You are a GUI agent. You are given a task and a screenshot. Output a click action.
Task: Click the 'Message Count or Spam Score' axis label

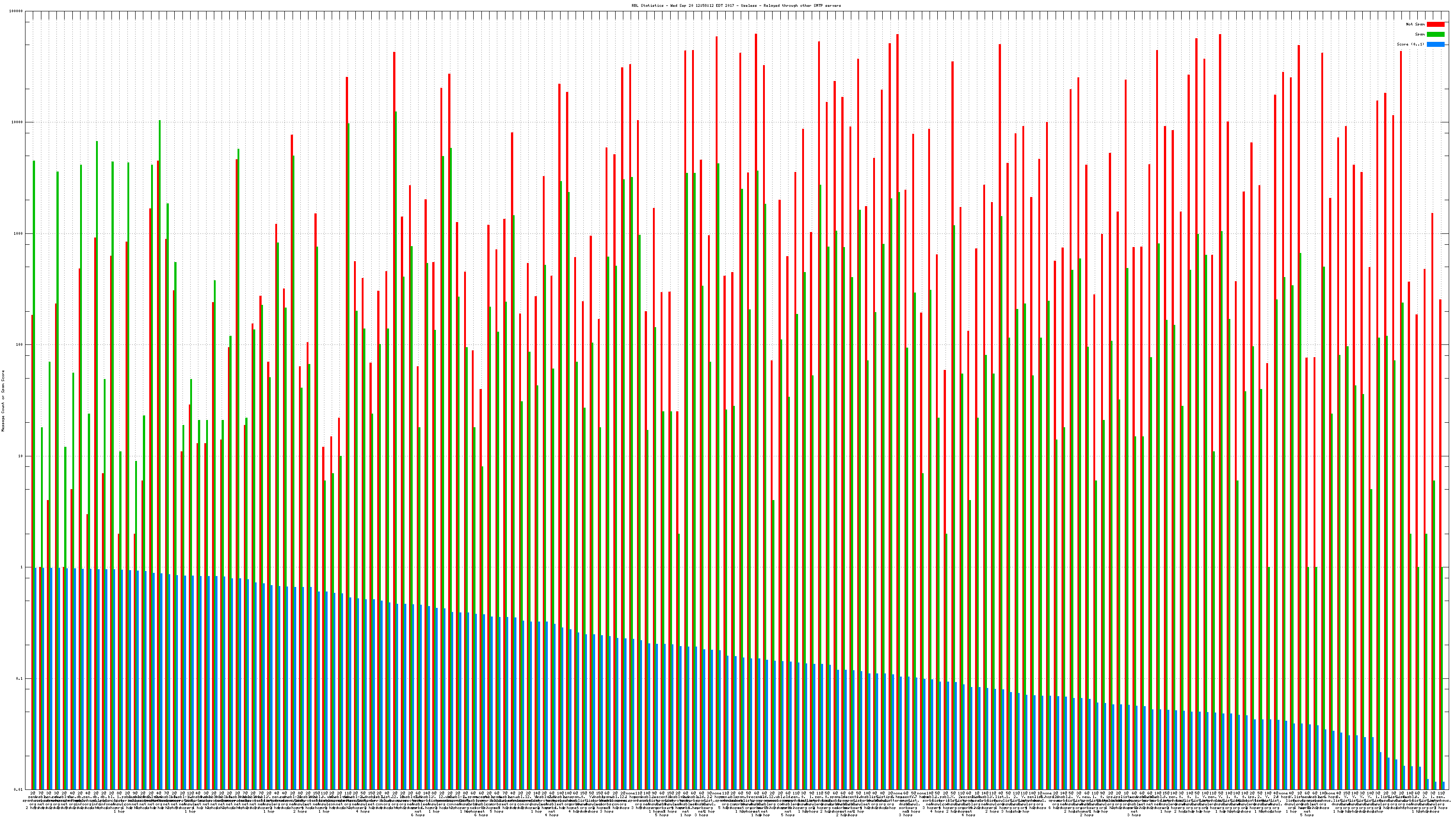point(3,401)
